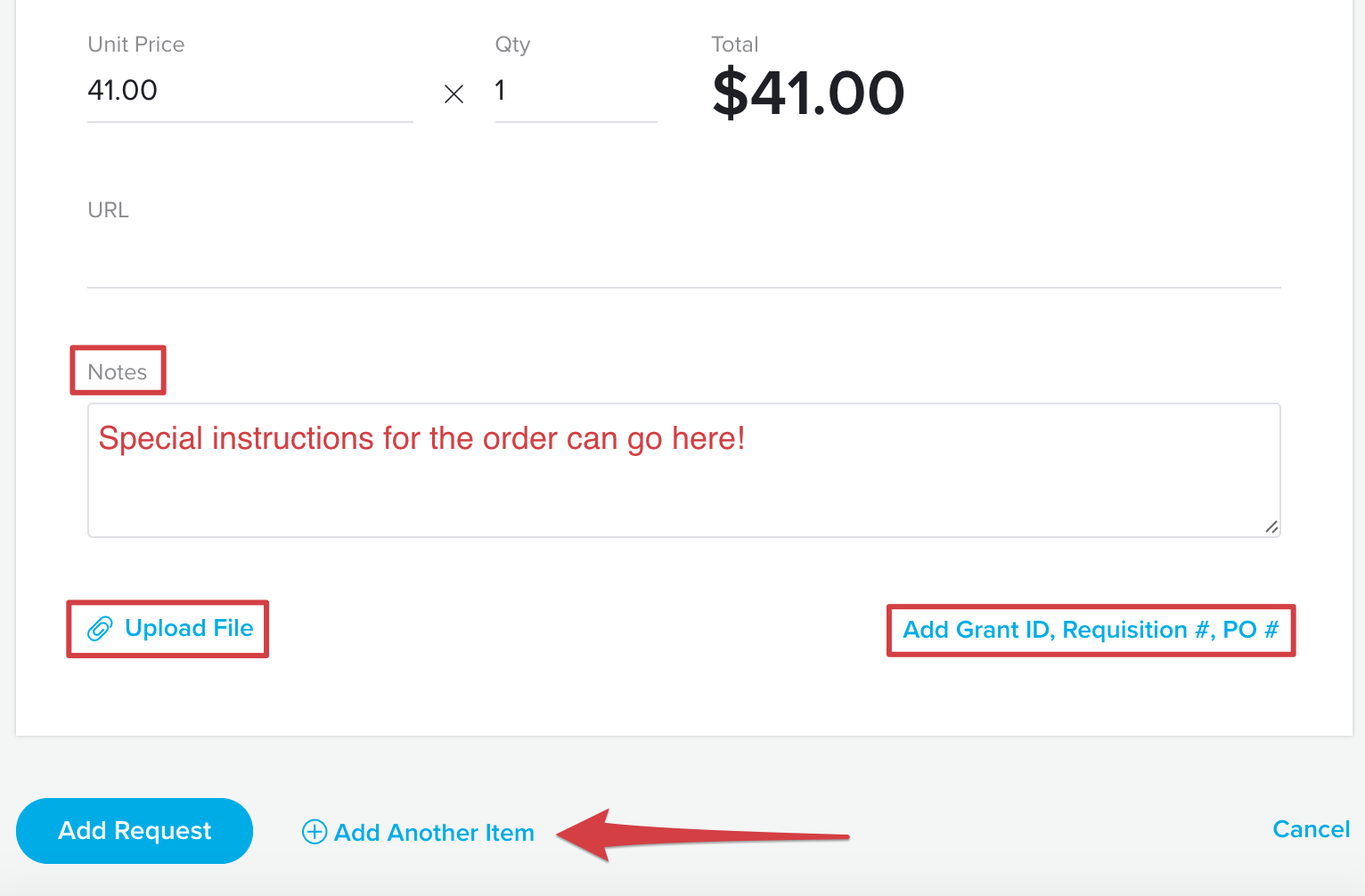Click the paperclip attachment icon
Screen dimensions: 1365x896
click(100, 629)
